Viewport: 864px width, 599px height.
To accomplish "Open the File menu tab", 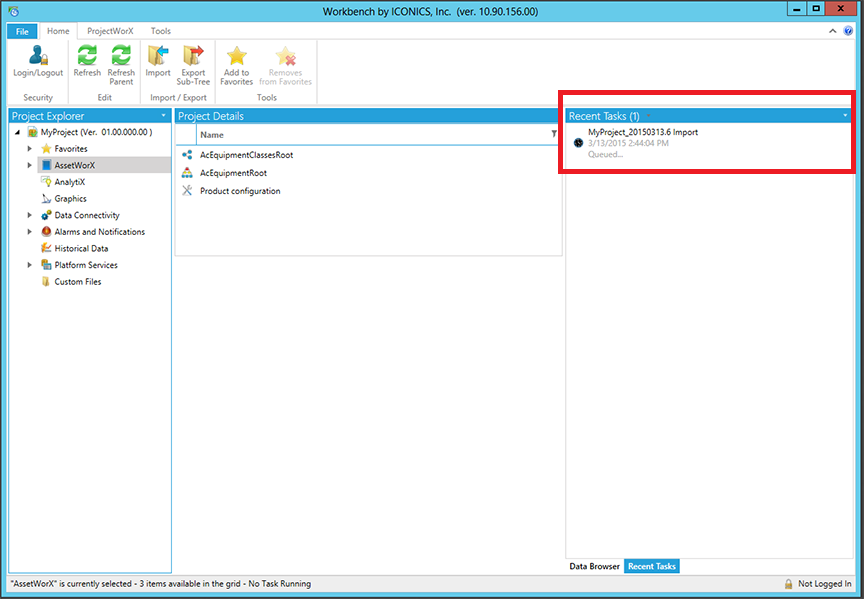I will tap(22, 31).
